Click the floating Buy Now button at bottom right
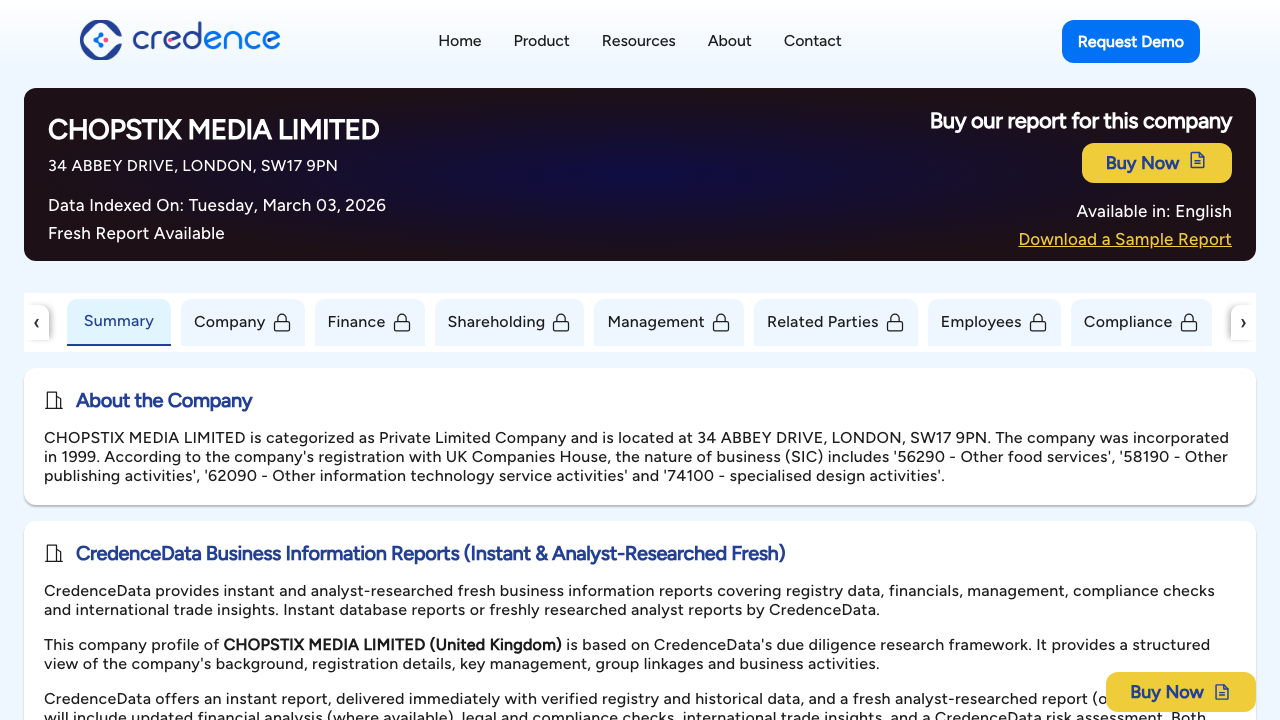1280x720 pixels. click(x=1180, y=691)
